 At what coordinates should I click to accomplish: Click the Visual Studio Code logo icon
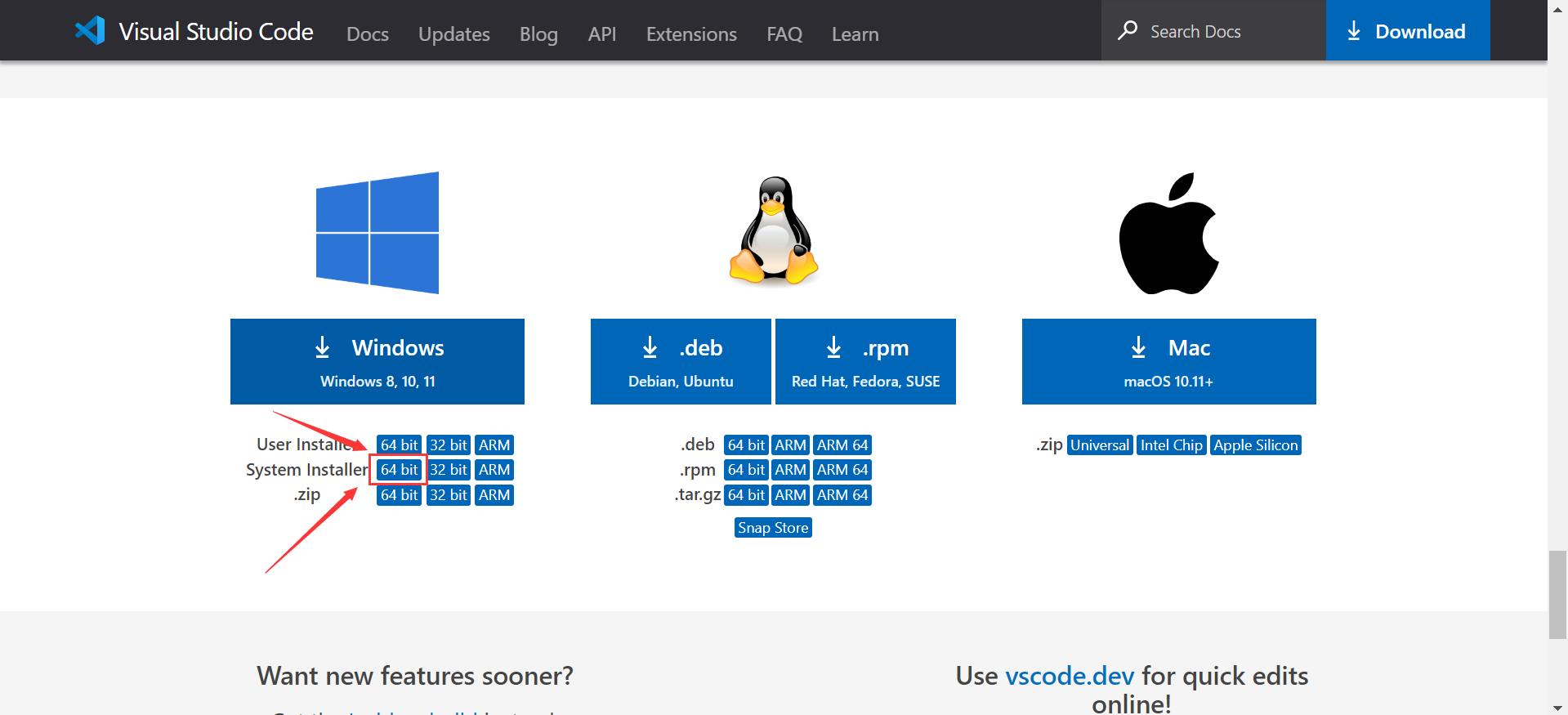tap(90, 31)
